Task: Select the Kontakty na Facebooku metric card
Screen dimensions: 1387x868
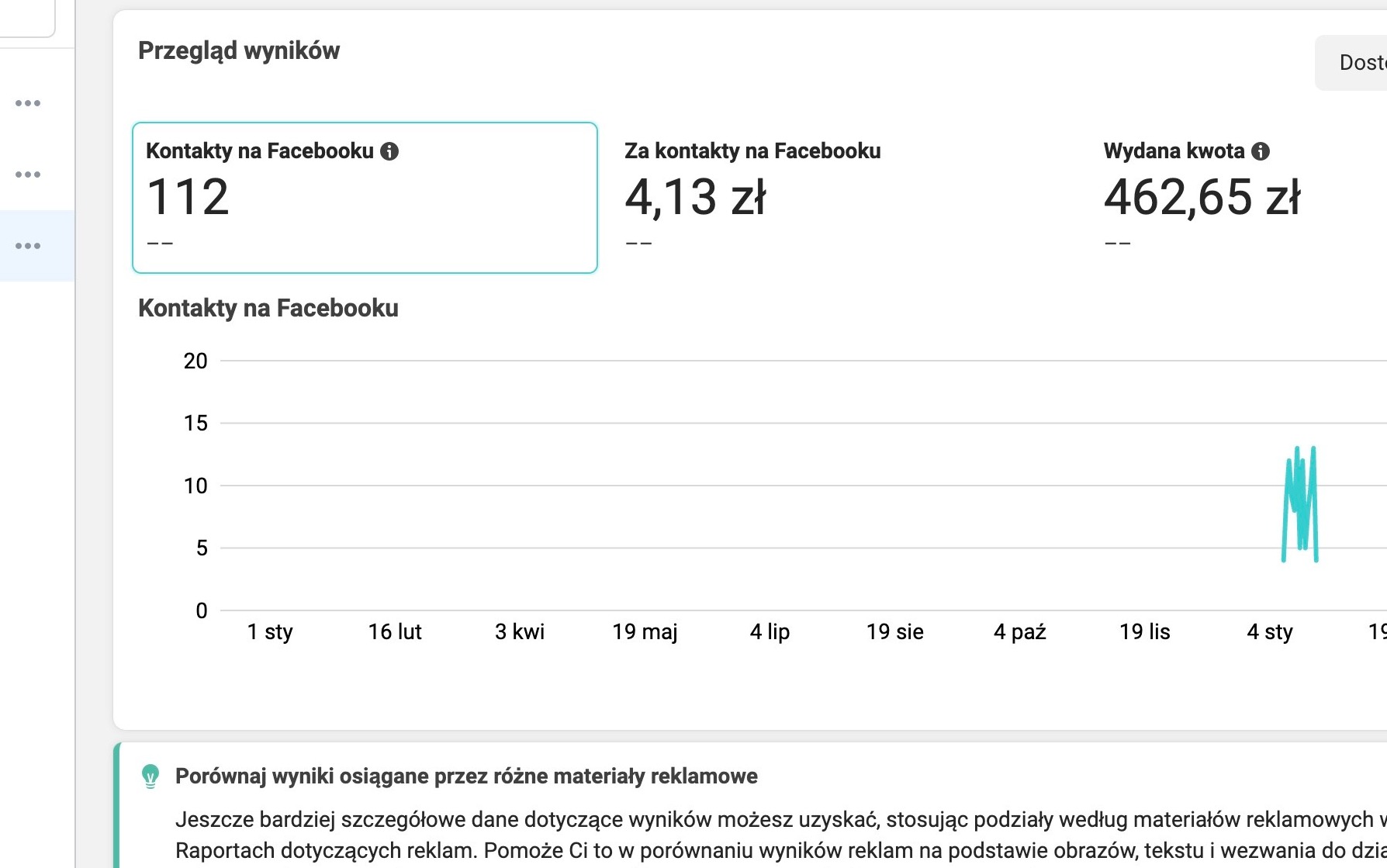Action: (365, 198)
